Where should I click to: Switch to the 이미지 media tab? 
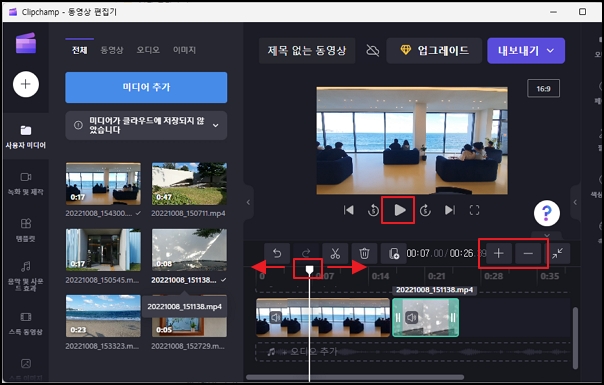coord(184,50)
